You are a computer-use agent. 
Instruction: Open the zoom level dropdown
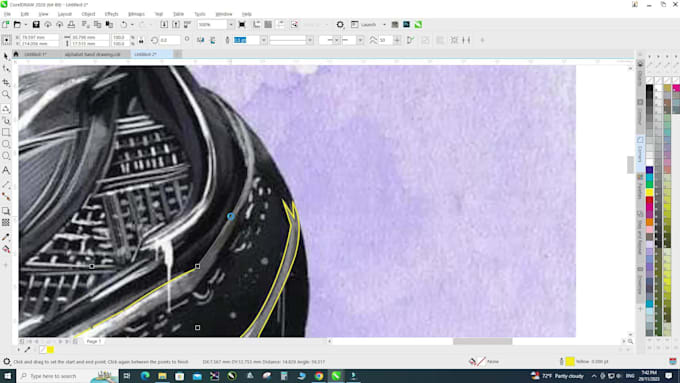[x=231, y=25]
